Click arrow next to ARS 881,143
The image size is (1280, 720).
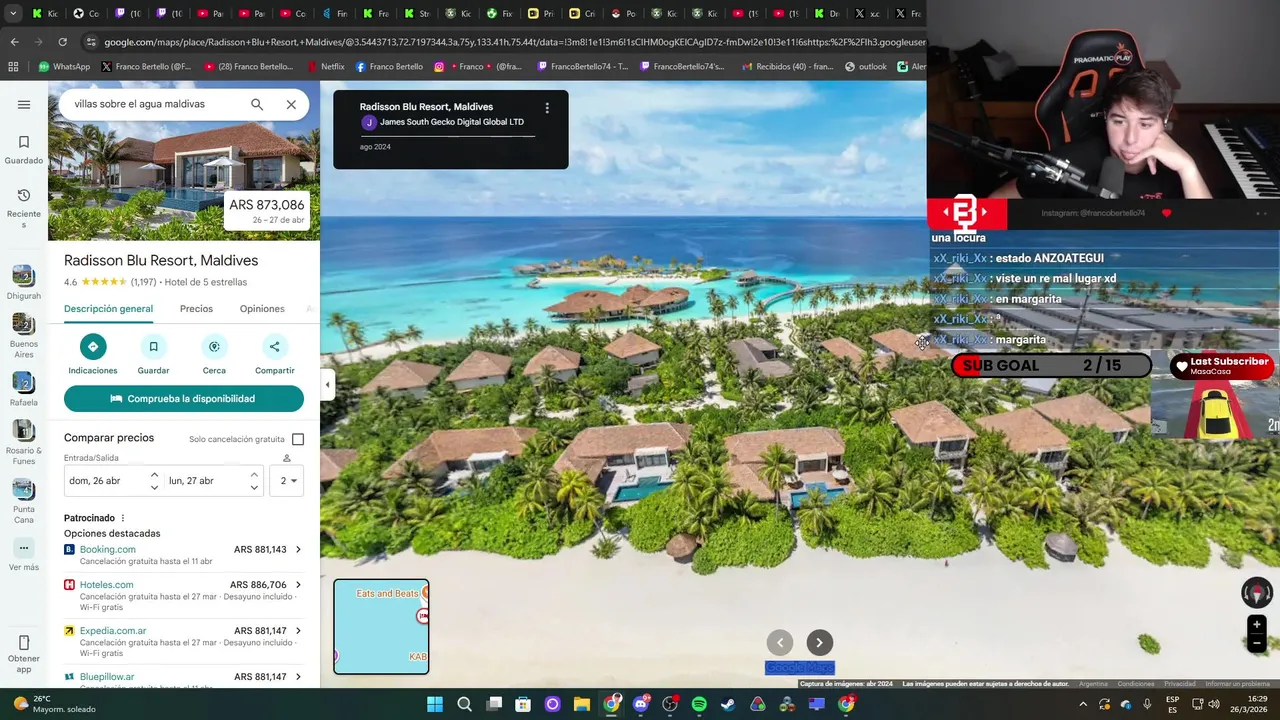point(298,550)
